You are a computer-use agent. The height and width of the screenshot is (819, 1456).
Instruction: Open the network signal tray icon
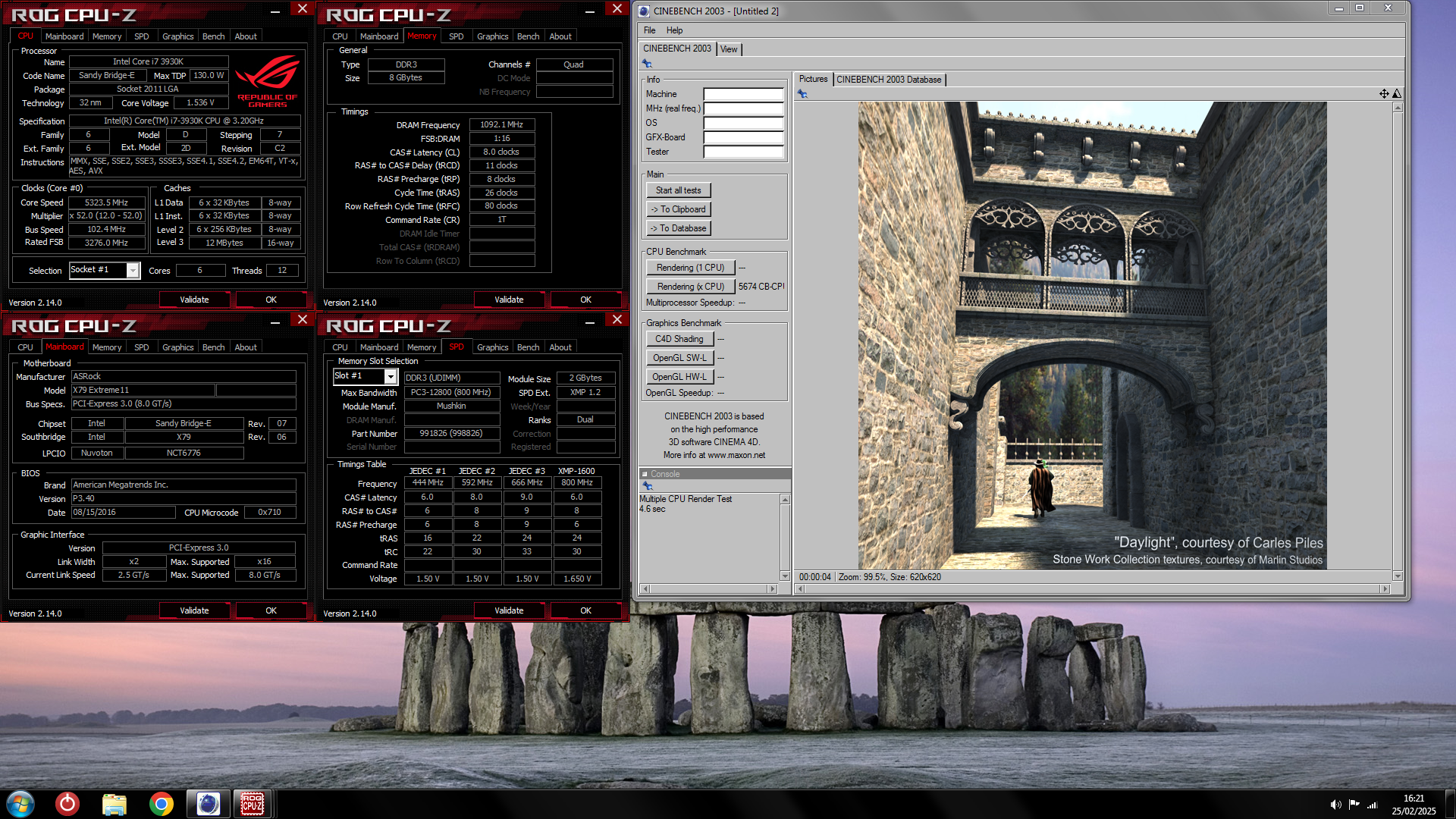coord(1372,805)
